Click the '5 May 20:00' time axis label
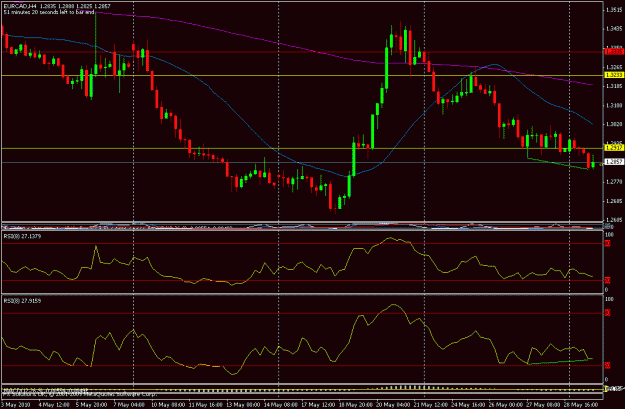 91,405
